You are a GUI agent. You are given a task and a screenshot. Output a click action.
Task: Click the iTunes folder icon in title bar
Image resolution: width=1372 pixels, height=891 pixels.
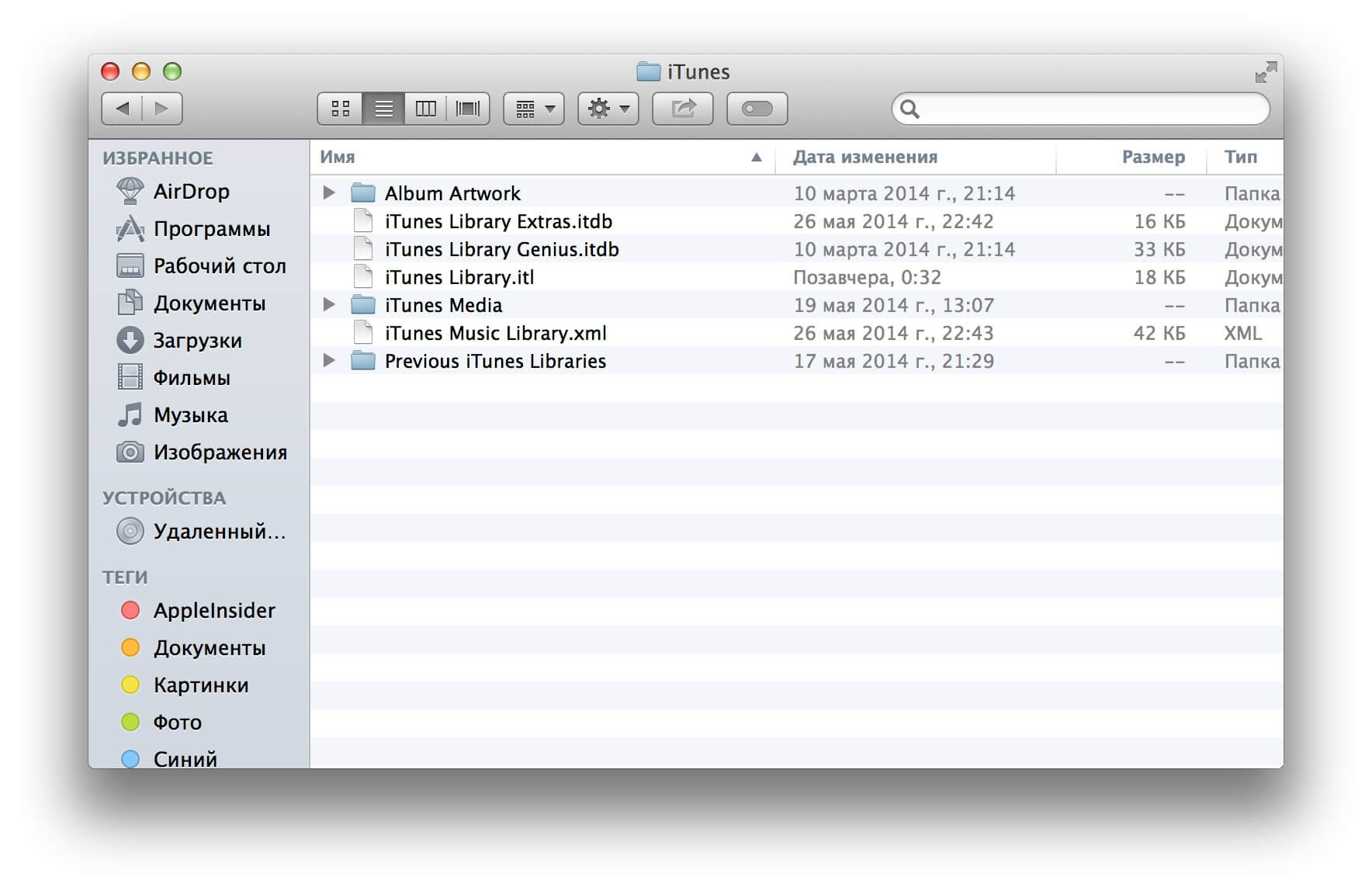coord(648,71)
